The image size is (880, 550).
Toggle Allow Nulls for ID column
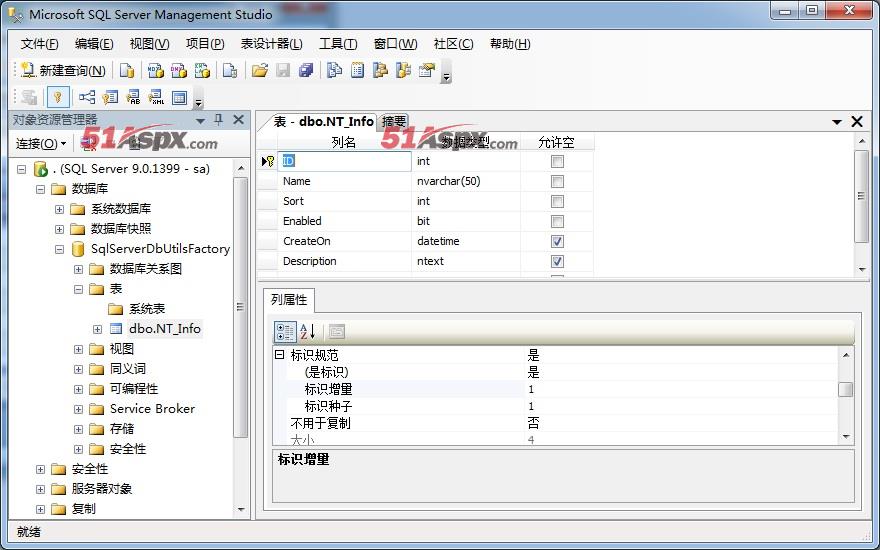[557, 162]
